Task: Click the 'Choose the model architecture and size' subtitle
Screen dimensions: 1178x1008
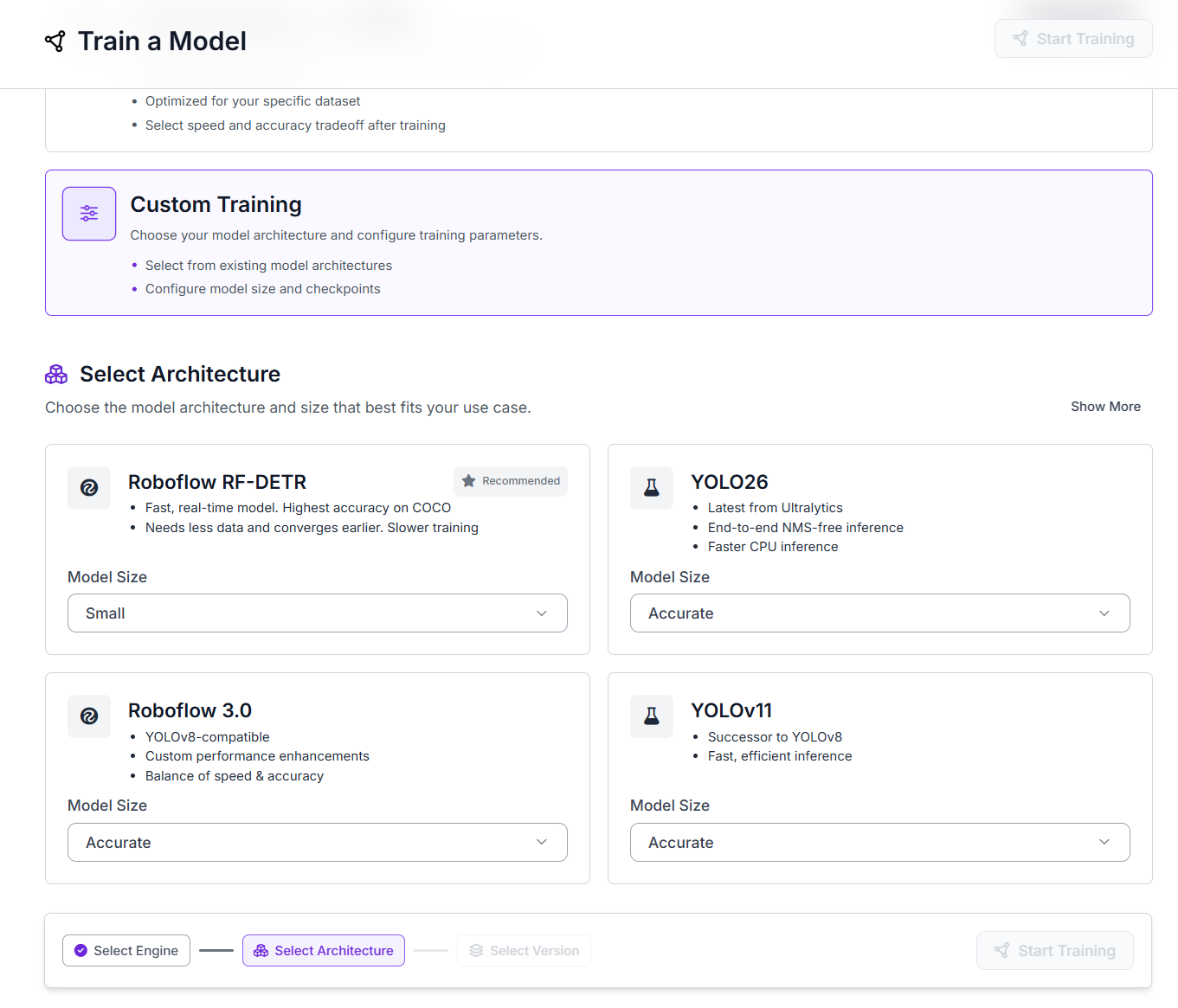Action: (288, 408)
